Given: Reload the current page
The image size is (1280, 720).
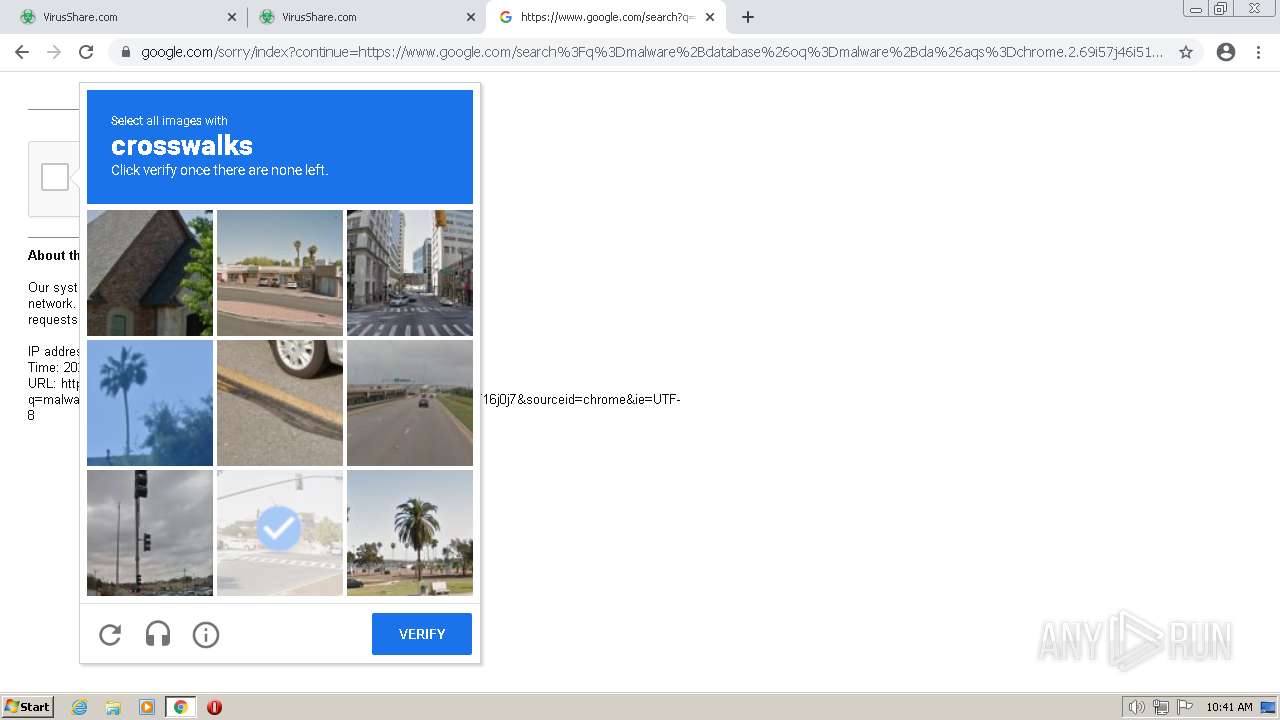Looking at the screenshot, I should pyautogui.click(x=86, y=52).
